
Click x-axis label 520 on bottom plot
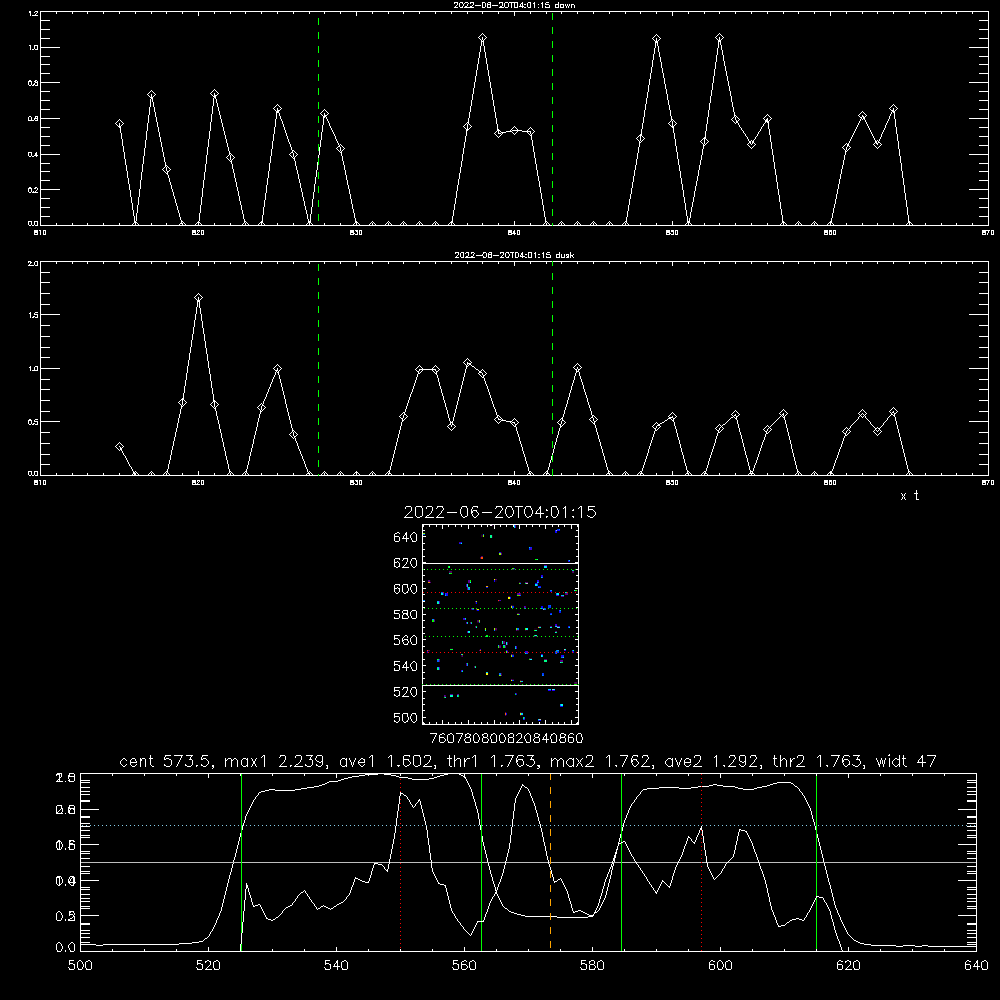208,966
